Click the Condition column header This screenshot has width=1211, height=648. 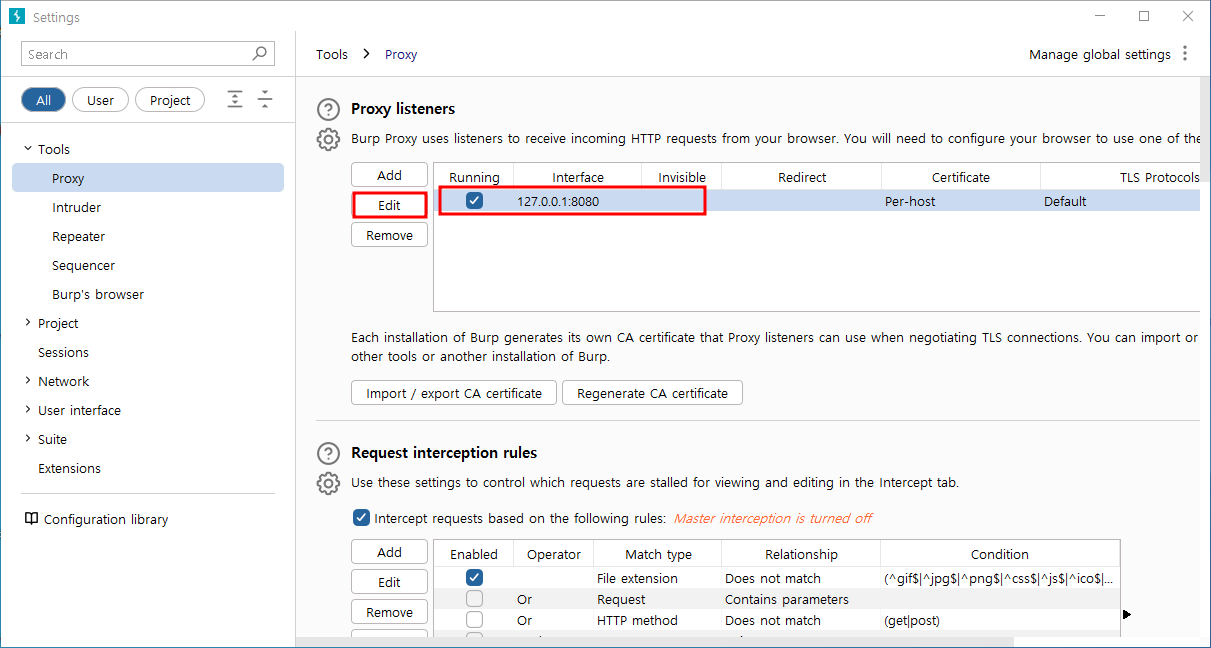pyautogui.click(x=999, y=554)
